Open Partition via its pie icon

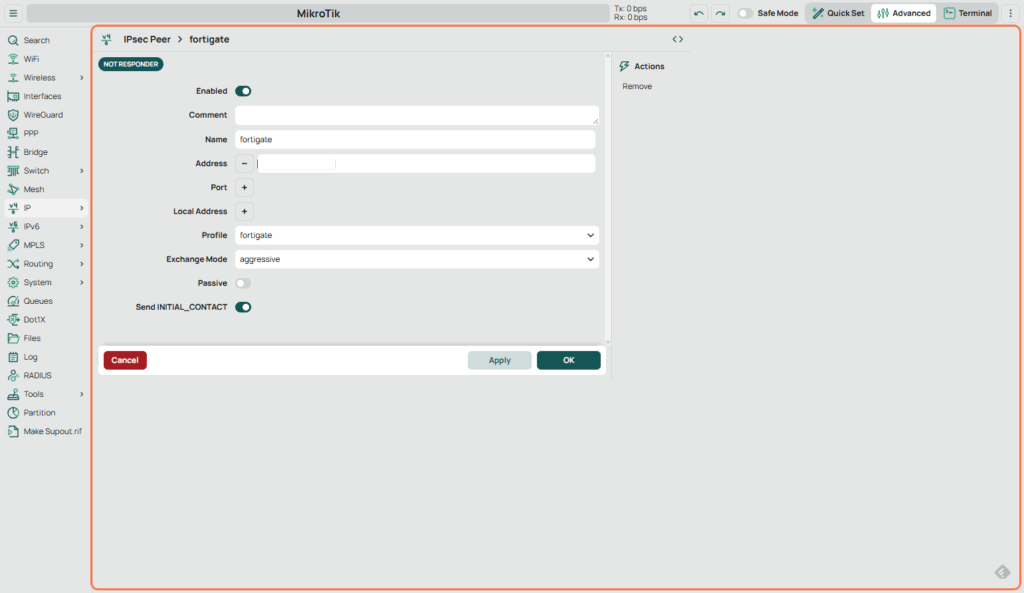click(x=13, y=413)
